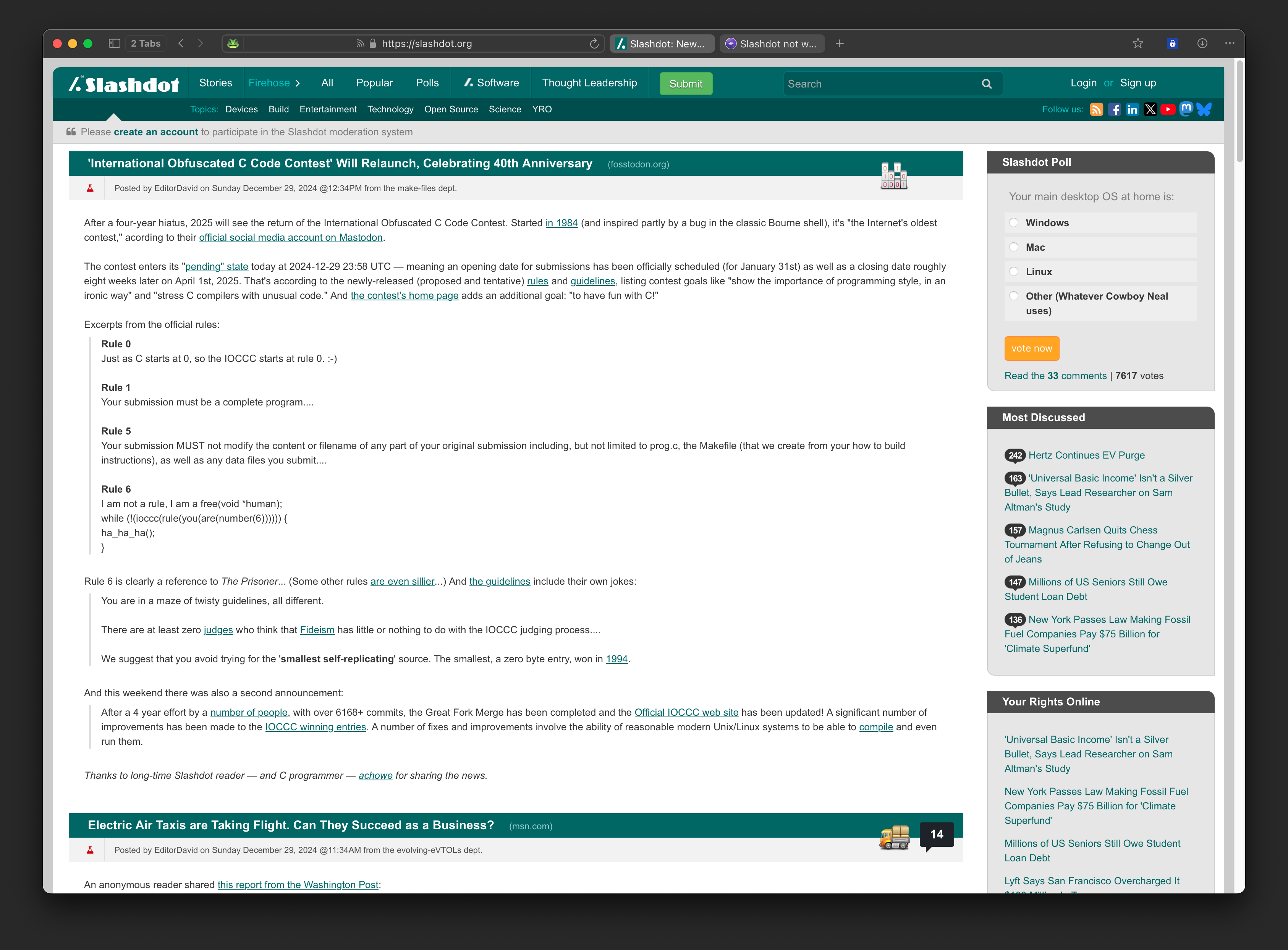Click the RSS feed follow icon
The height and width of the screenshot is (950, 1288).
pos(1096,109)
